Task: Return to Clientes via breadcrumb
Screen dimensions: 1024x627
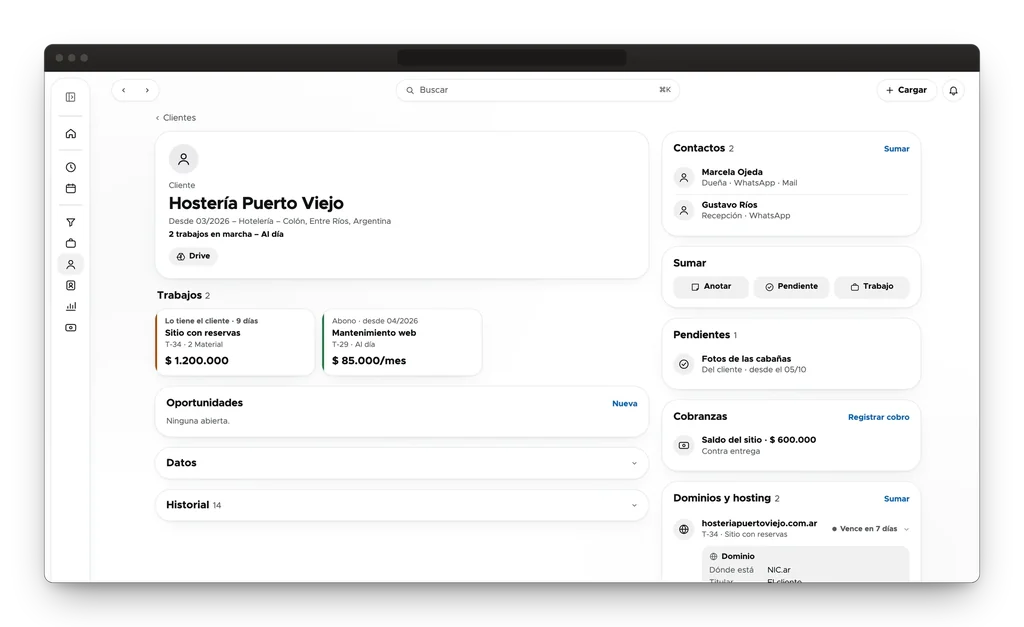Action: pos(176,118)
